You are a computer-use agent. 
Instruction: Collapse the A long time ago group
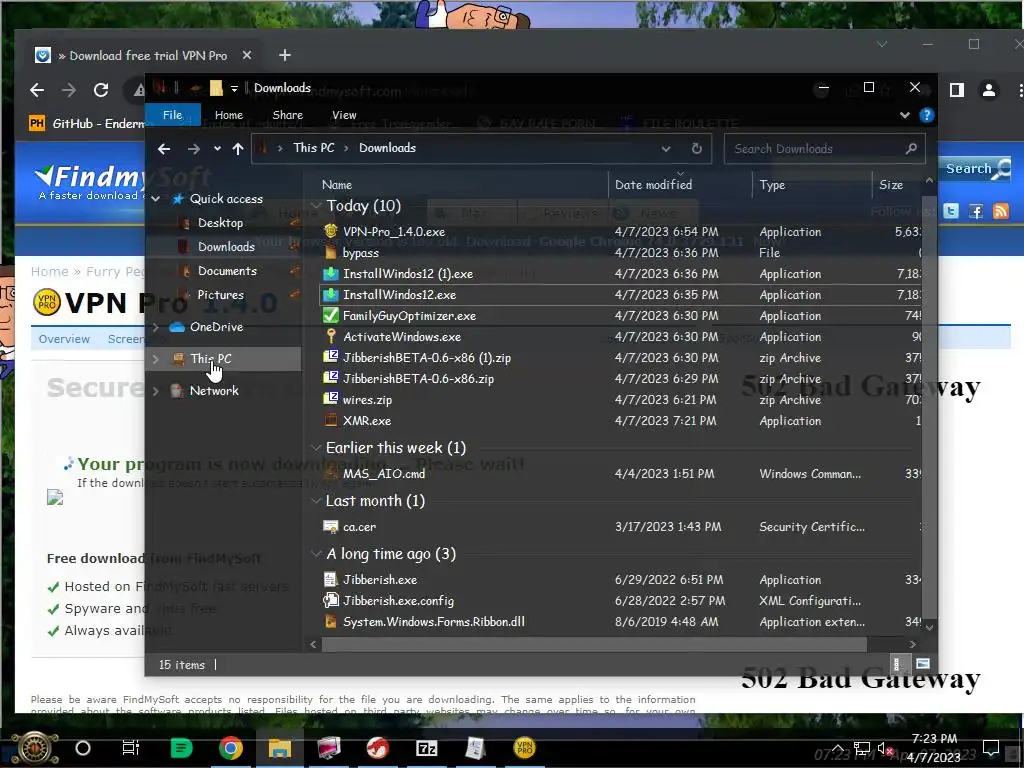316,554
